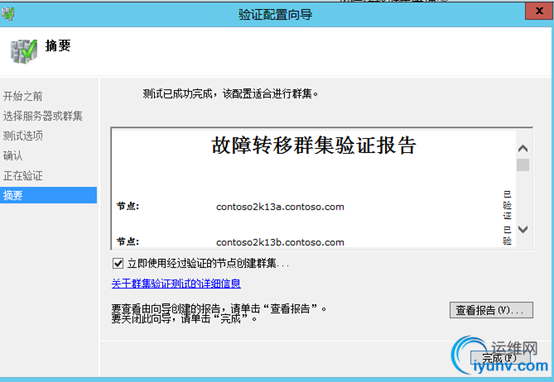The image size is (554, 382).
Task: Close the 验证配置向导 window
Action: point(539,11)
